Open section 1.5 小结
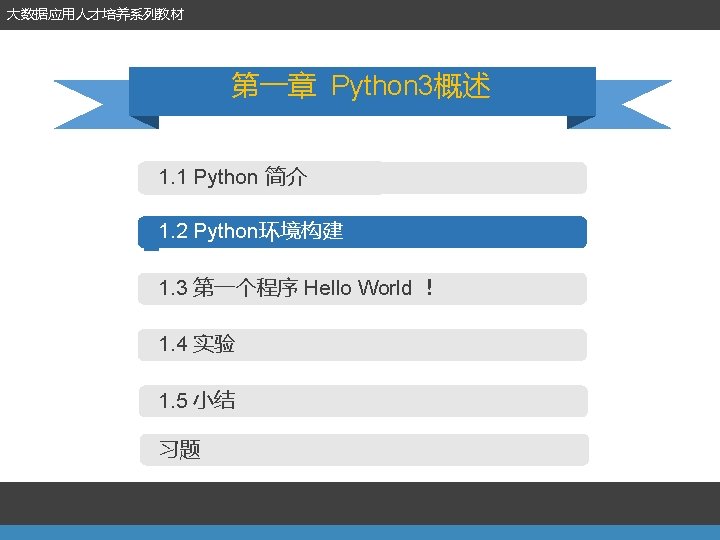This screenshot has height=540, width=720. [363, 401]
